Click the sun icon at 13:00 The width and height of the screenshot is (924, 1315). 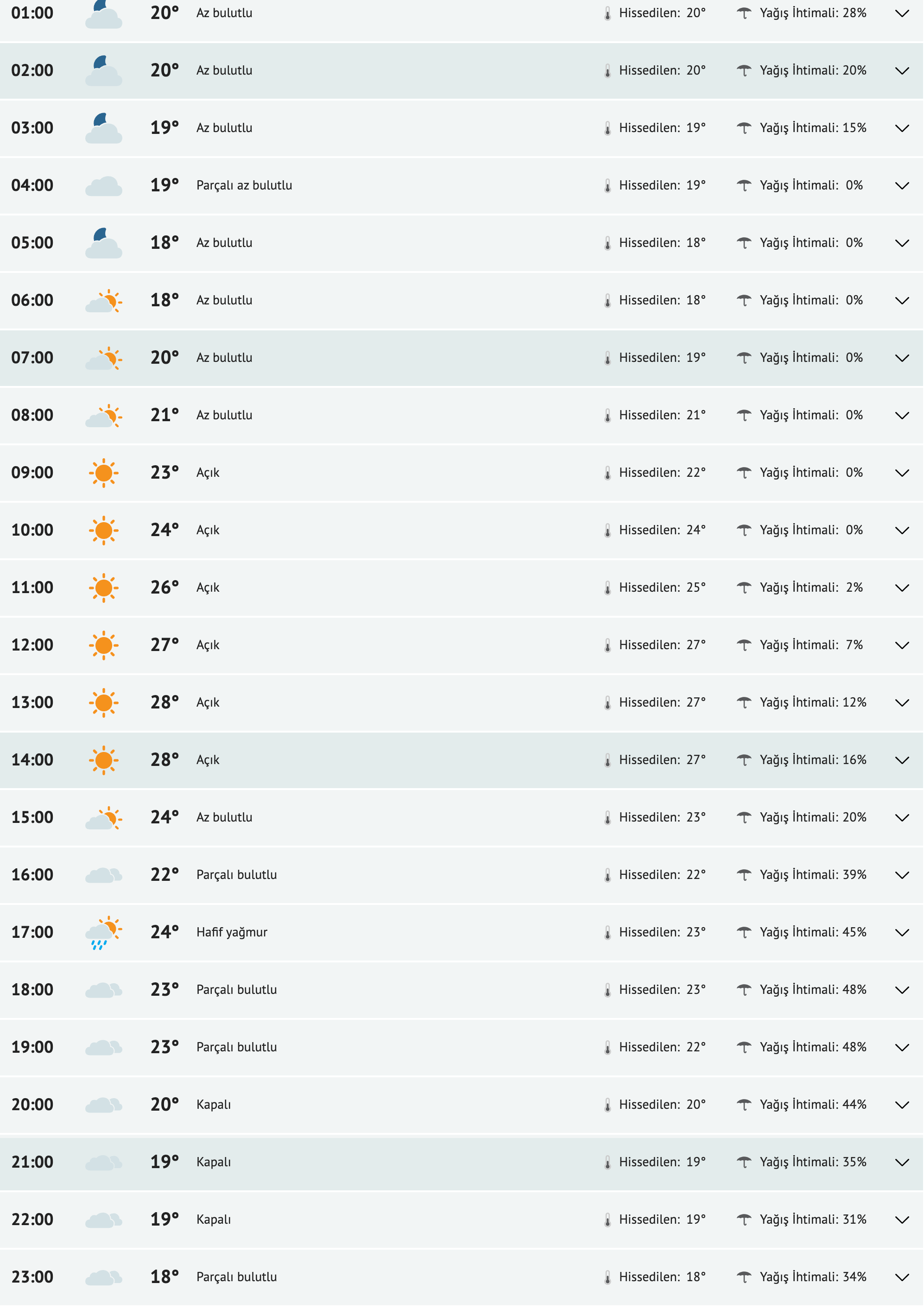point(104,703)
